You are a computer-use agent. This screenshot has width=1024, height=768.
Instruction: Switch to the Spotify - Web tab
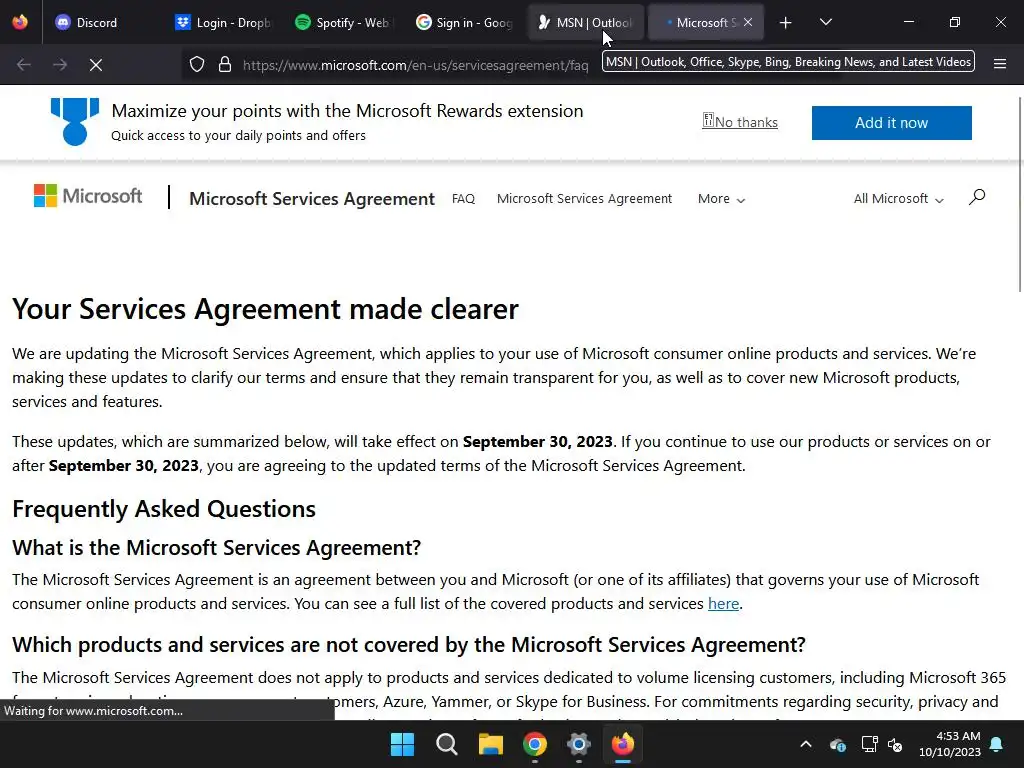(342, 22)
